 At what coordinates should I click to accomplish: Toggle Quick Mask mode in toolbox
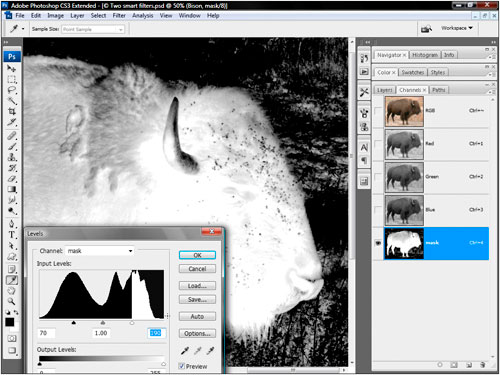tap(12, 338)
